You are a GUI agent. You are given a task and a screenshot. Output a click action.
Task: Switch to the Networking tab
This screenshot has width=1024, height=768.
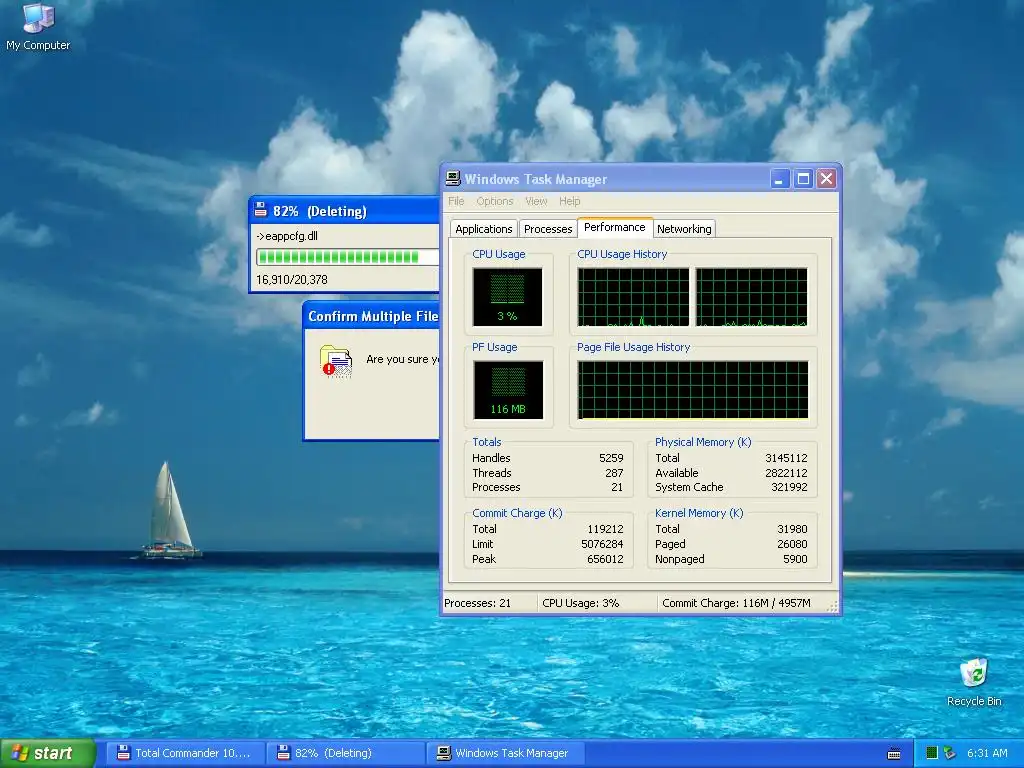click(684, 229)
